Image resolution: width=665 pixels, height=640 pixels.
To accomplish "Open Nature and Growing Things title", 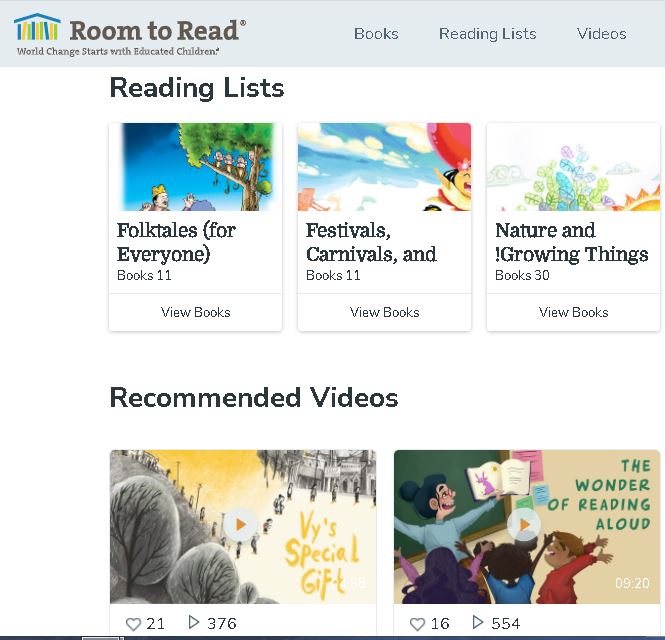I will pos(571,242).
